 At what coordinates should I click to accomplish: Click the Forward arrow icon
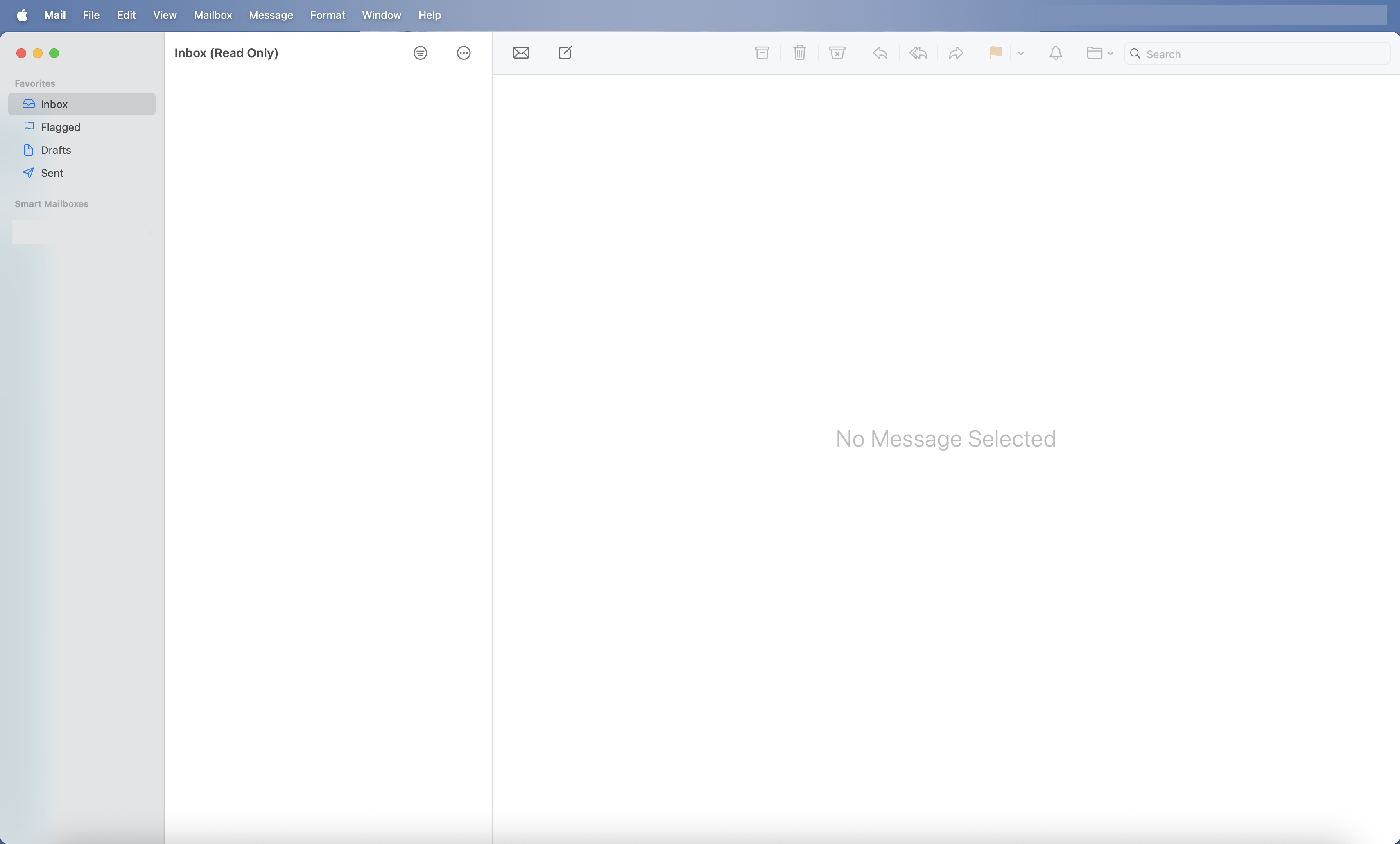click(956, 53)
